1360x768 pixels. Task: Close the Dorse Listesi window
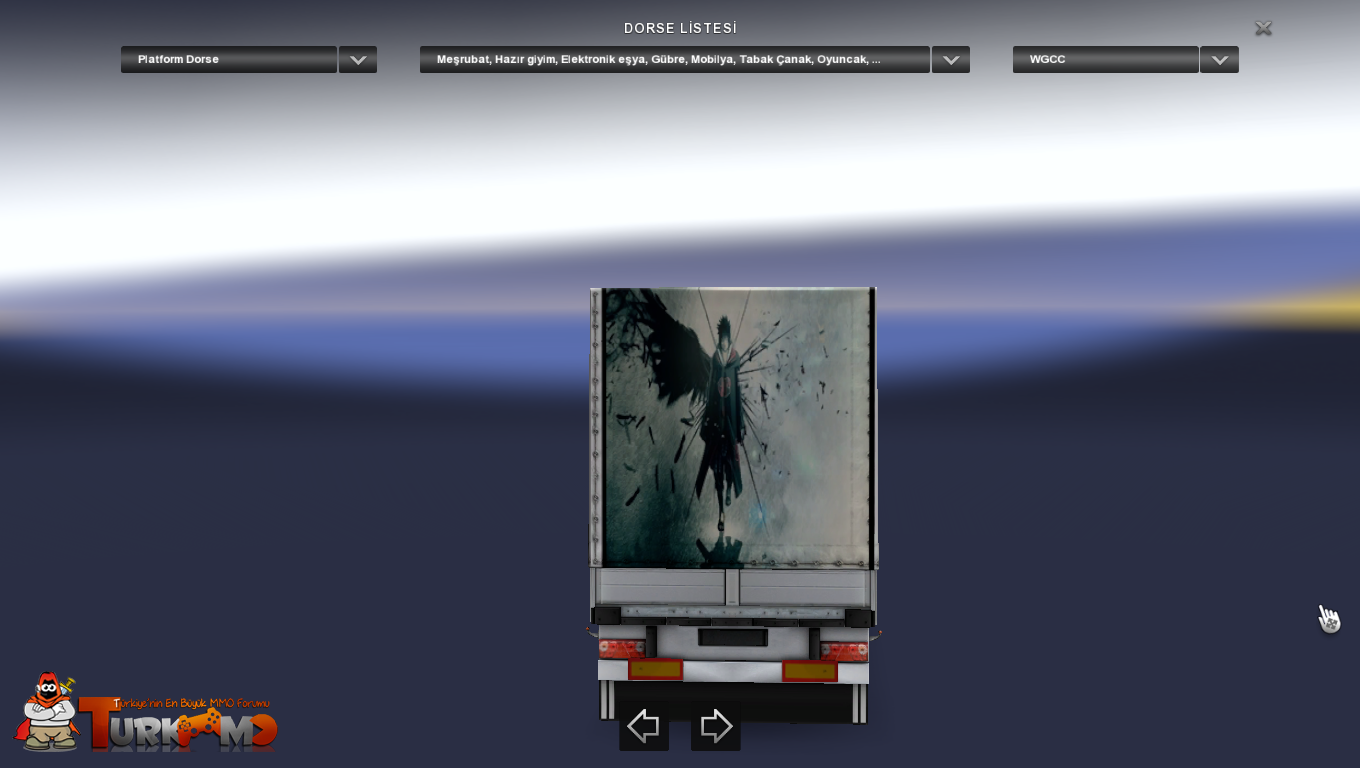tap(1263, 28)
